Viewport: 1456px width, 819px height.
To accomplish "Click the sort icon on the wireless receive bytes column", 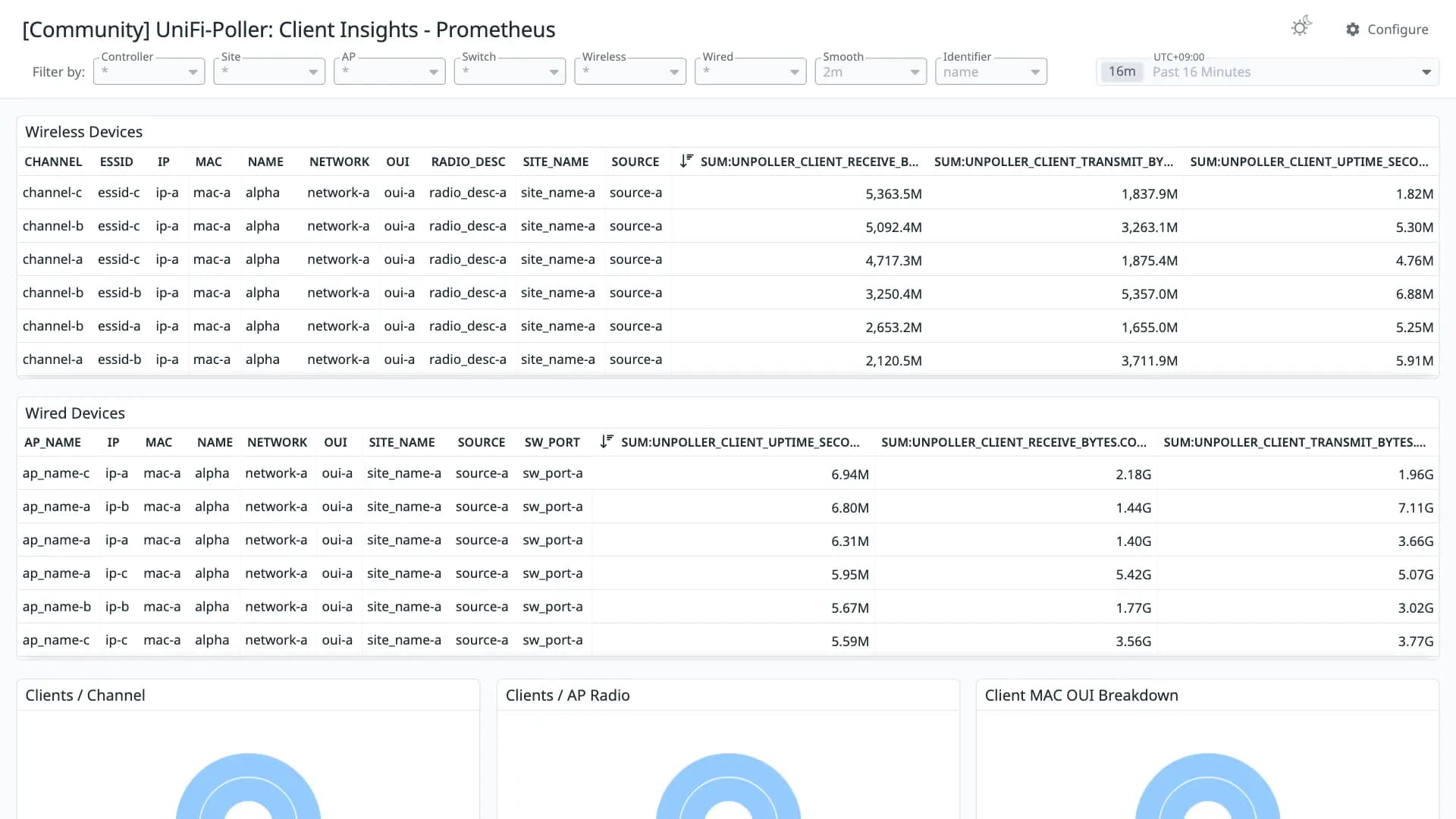I will [686, 161].
